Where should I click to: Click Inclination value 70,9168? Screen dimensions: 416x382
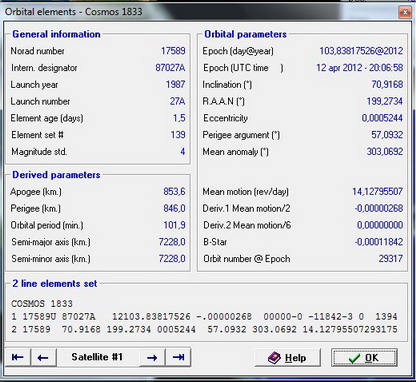pos(387,84)
